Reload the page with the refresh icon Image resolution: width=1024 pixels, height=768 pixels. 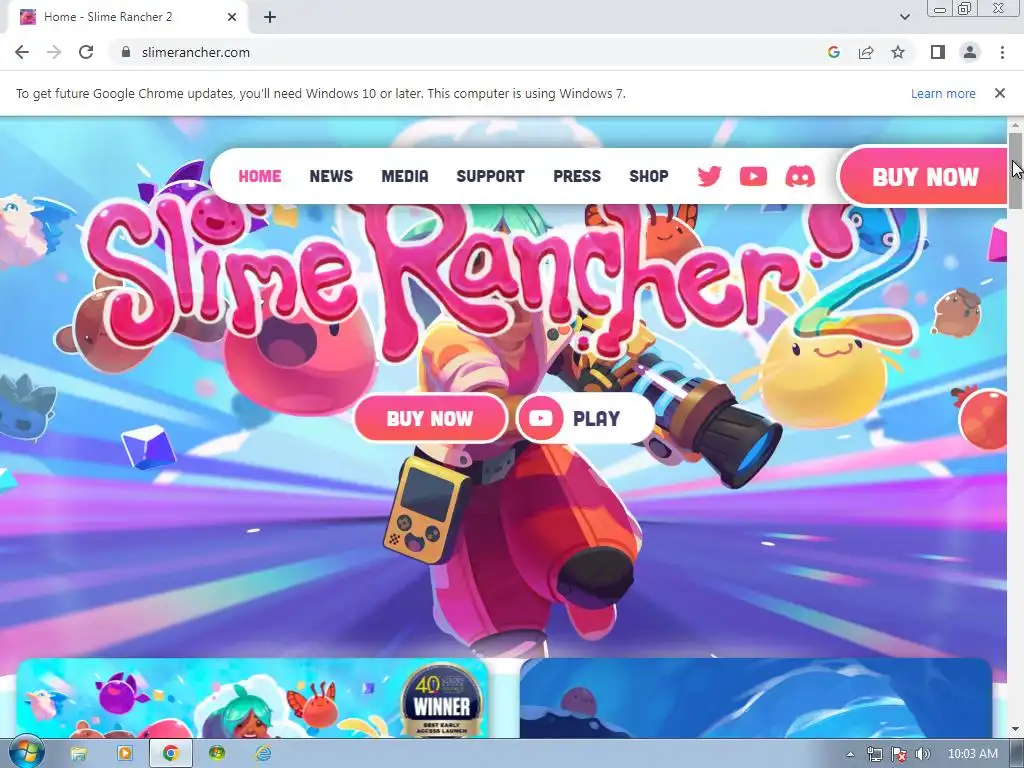click(x=86, y=52)
